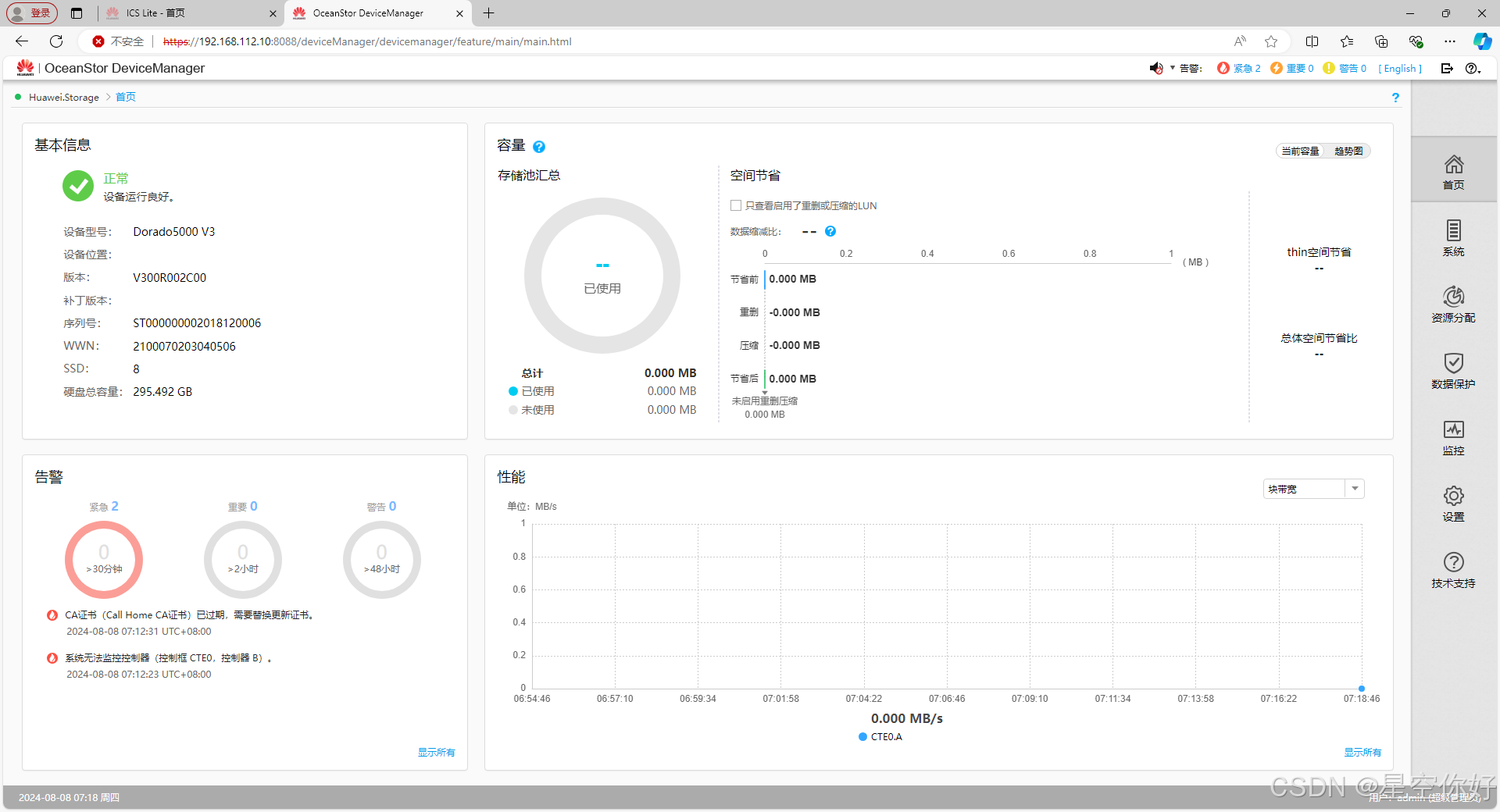
Task: Expand the alarm sound dropdown arrow
Action: click(1173, 68)
